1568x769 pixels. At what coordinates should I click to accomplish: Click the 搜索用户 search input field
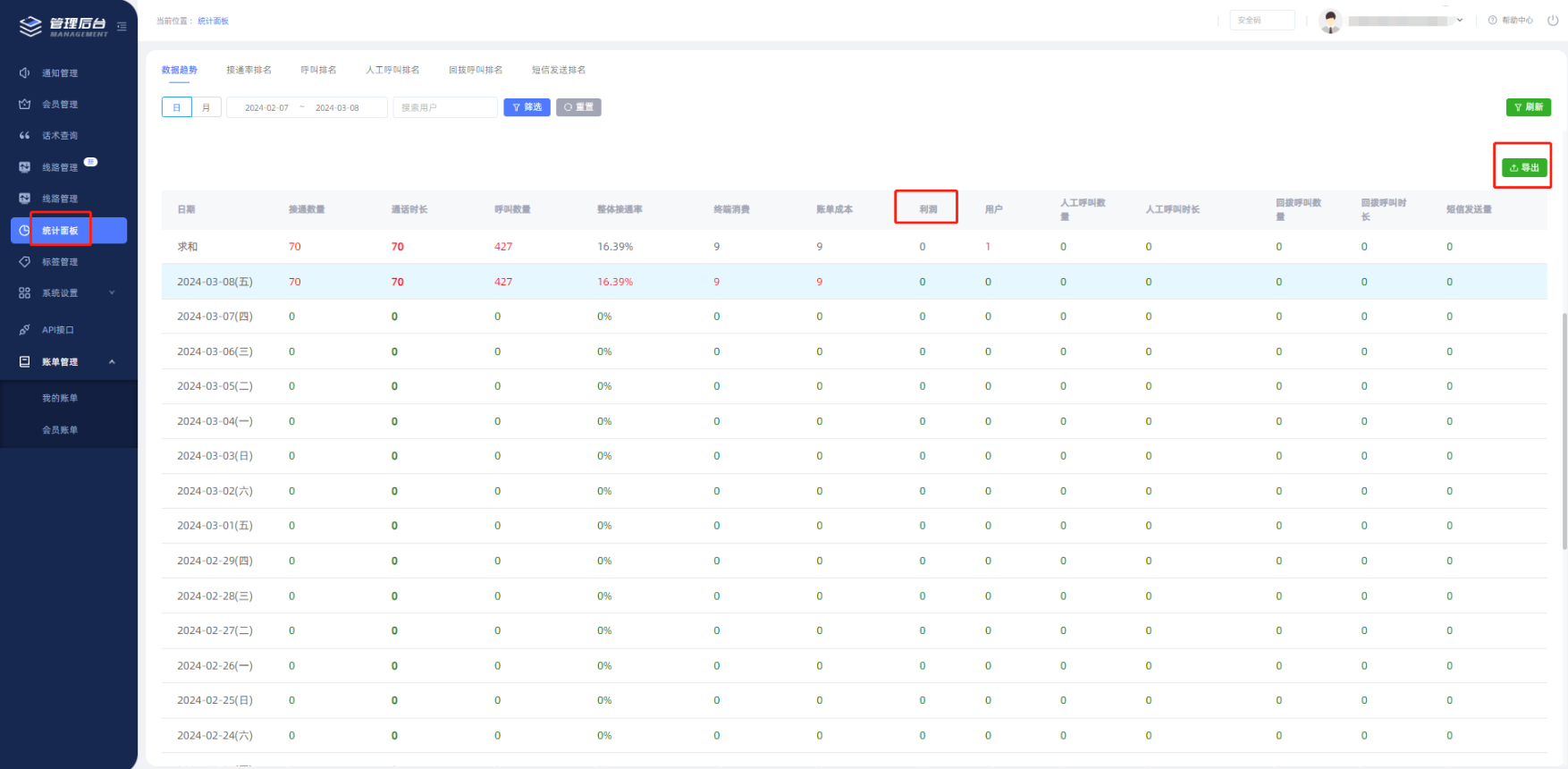point(444,107)
